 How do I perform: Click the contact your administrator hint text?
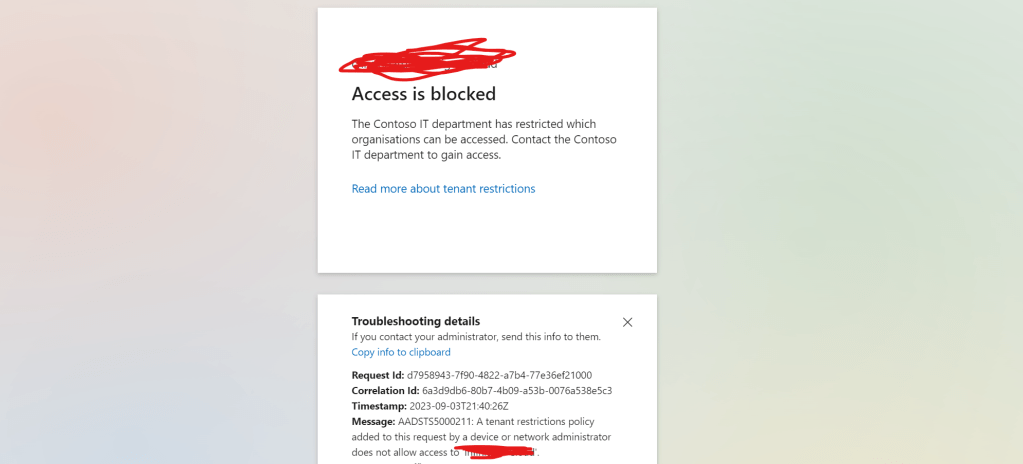(x=476, y=337)
